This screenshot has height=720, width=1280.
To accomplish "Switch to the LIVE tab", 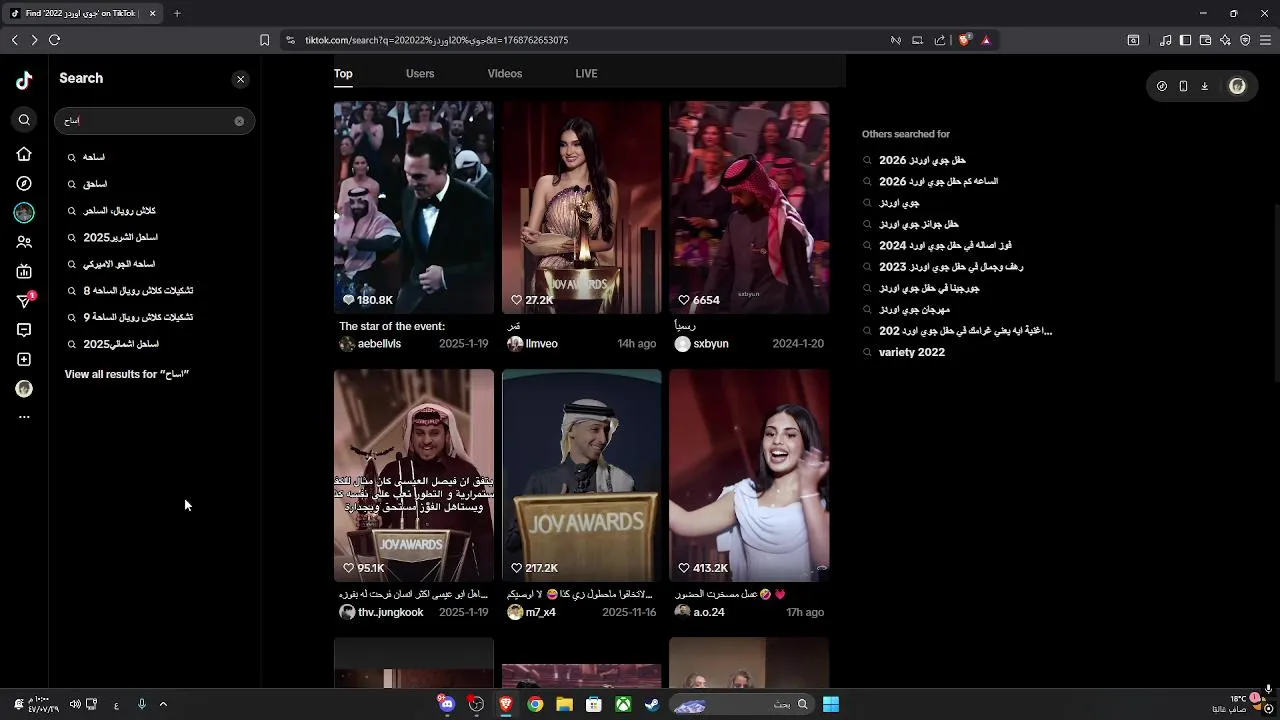I will [x=586, y=73].
